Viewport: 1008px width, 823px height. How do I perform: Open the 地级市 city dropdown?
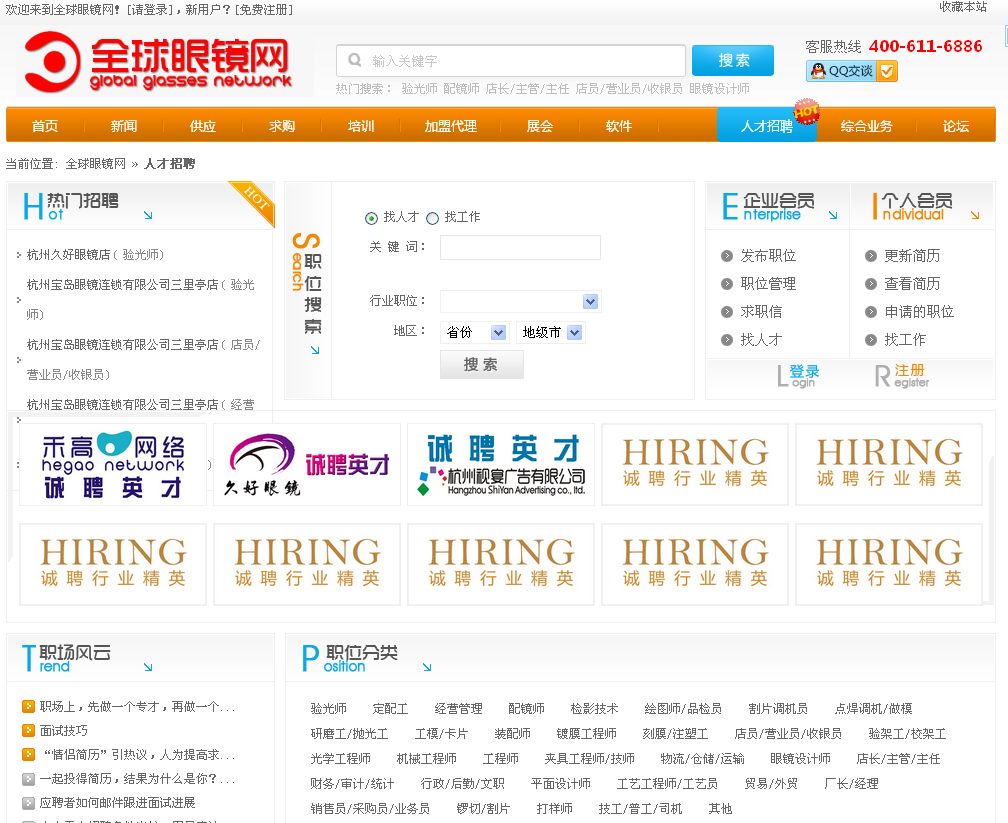tap(550, 332)
